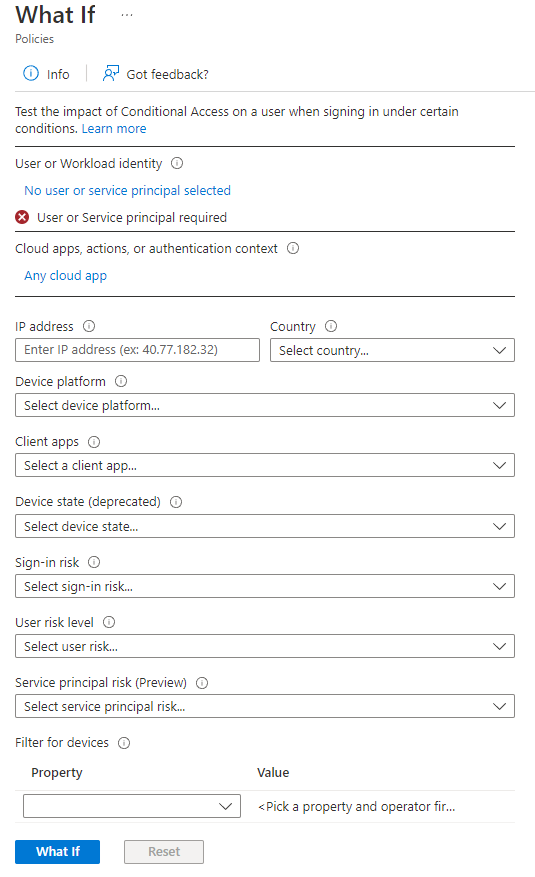Click Info in the command bar

click(x=46, y=74)
